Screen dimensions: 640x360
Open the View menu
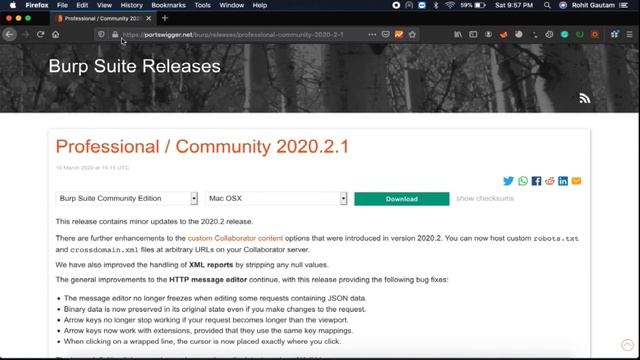104,5
